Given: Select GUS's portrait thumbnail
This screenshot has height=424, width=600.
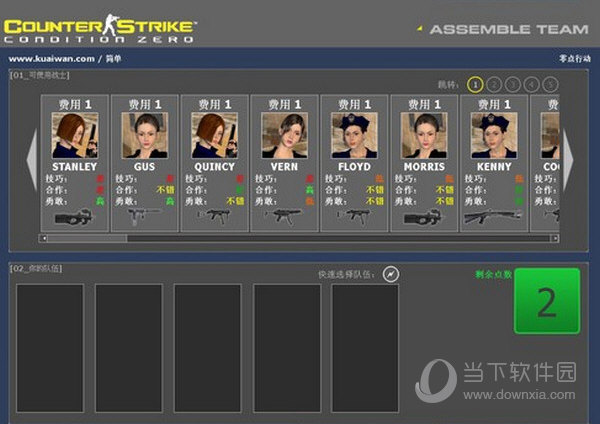Looking at the screenshot, I should point(145,135).
